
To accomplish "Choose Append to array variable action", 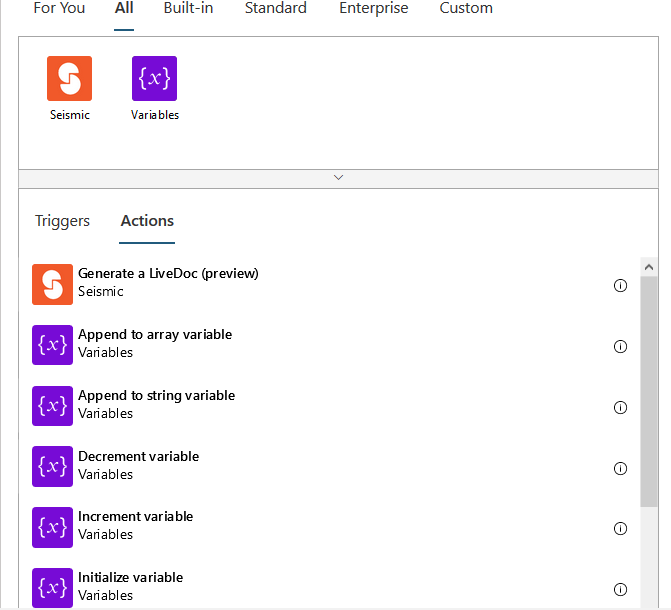I will tap(155, 342).
